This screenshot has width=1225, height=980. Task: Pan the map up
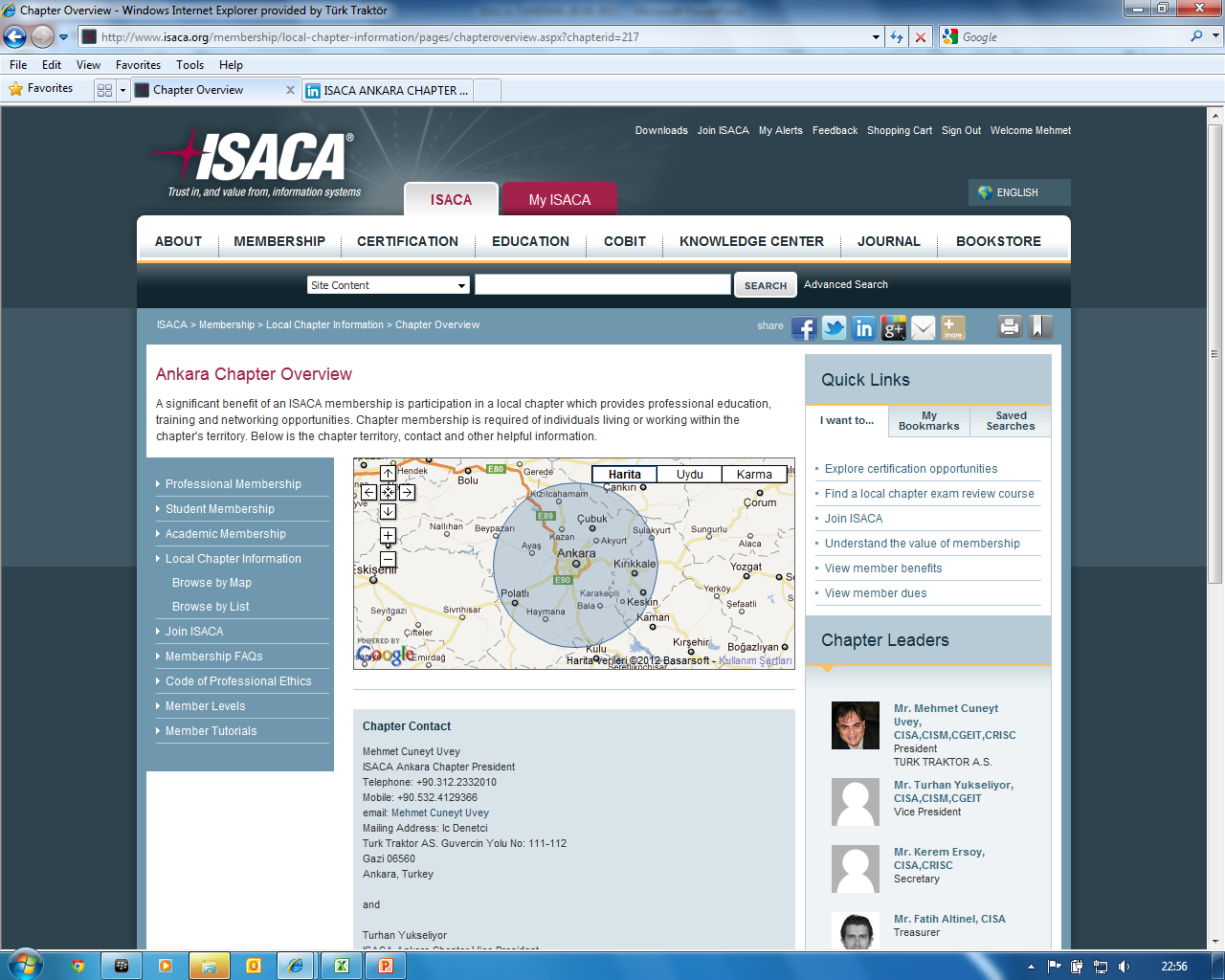(388, 473)
